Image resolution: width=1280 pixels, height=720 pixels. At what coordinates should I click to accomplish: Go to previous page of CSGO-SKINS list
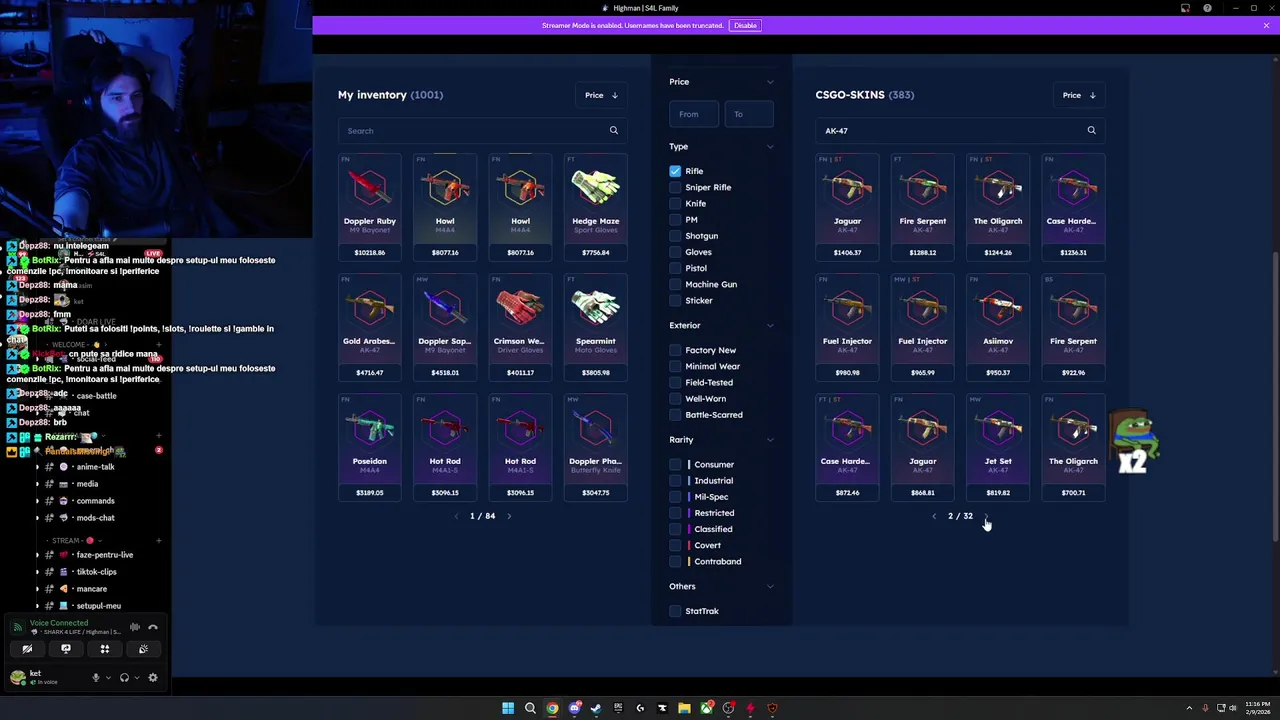point(934,516)
